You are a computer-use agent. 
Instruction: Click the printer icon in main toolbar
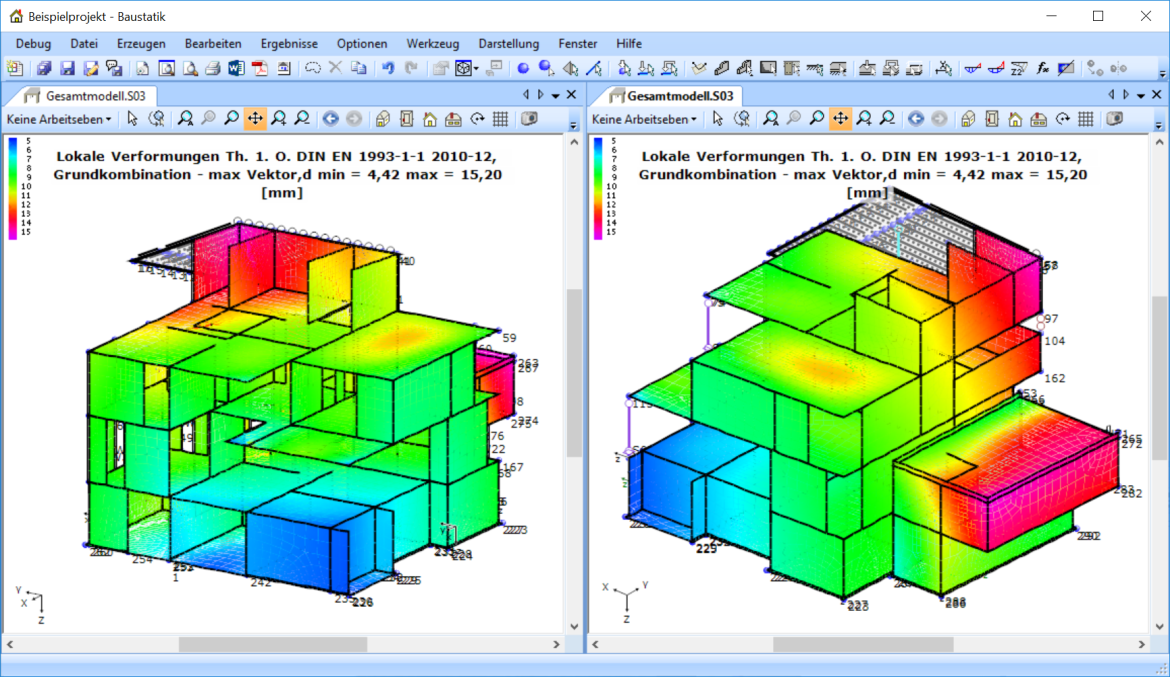[212, 69]
